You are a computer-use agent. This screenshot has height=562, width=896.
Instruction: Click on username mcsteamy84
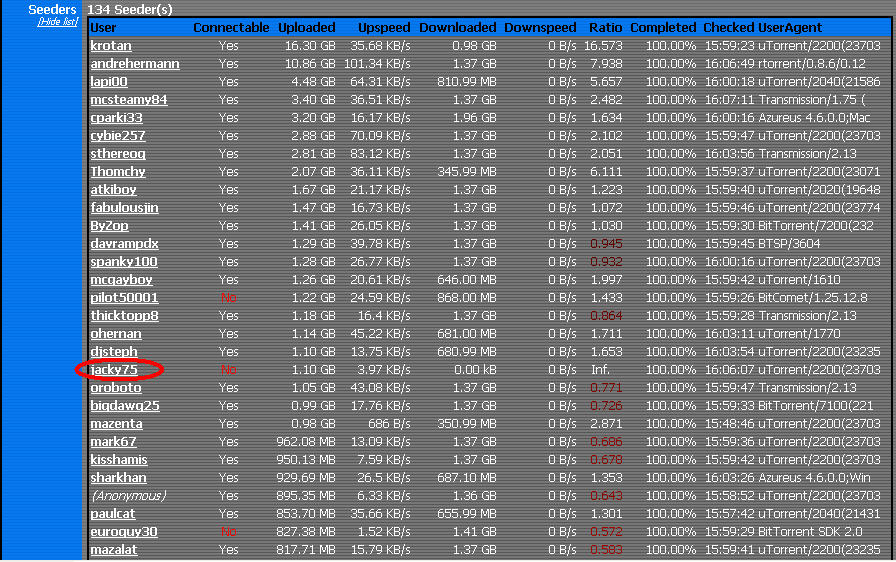(x=129, y=100)
